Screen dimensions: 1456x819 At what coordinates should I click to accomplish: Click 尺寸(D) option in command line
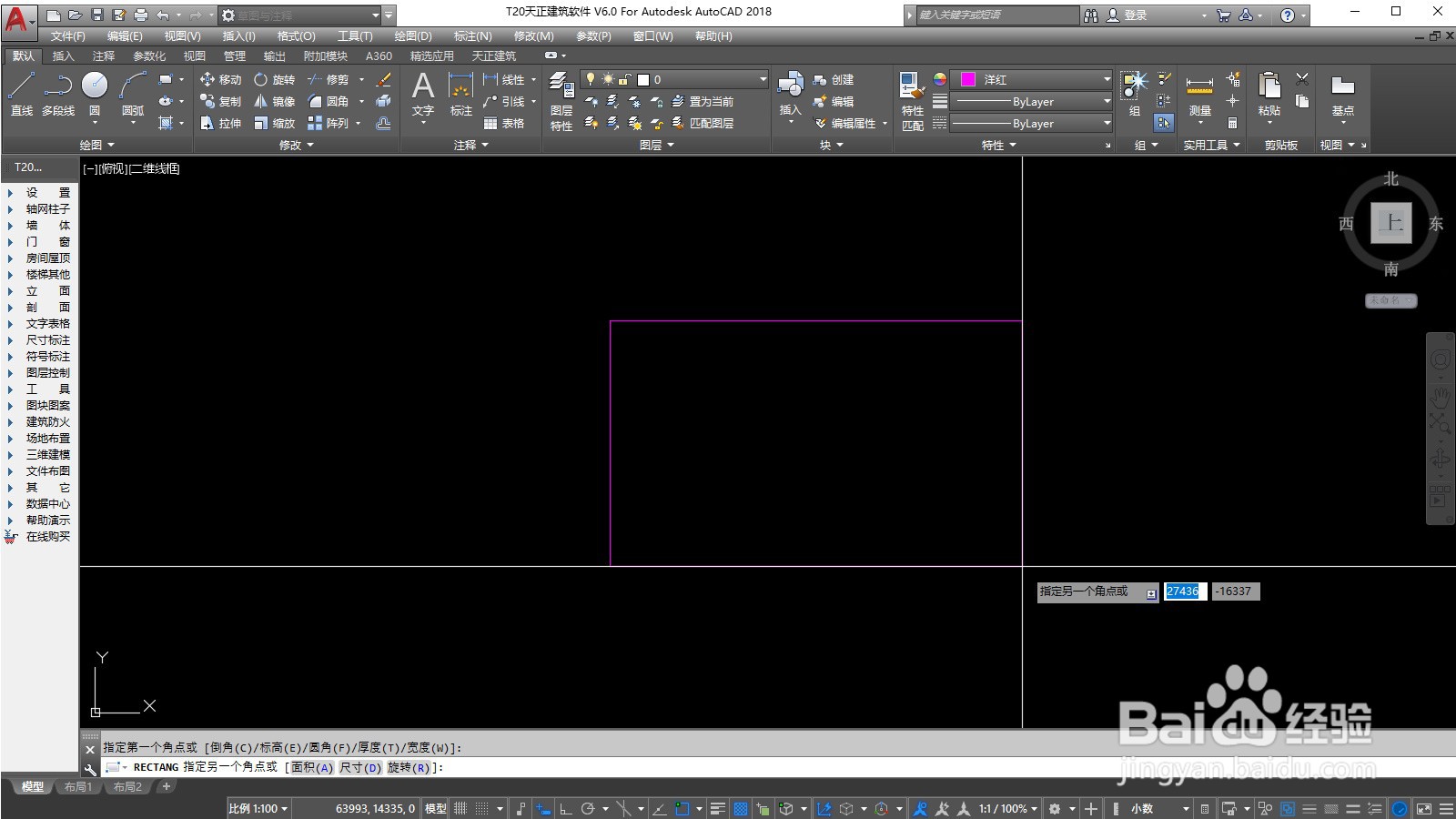click(x=360, y=768)
